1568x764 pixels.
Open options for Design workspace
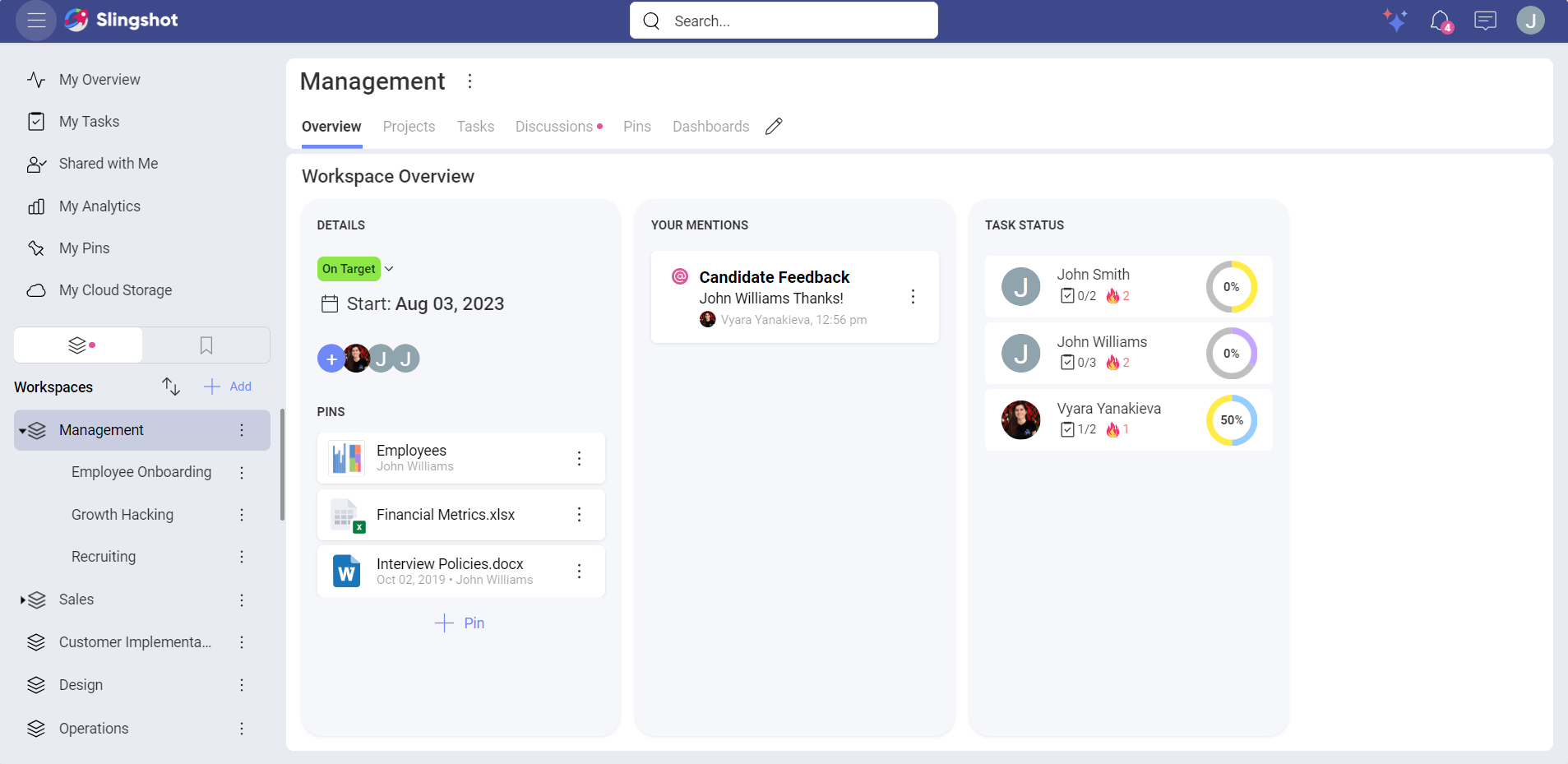(x=242, y=685)
